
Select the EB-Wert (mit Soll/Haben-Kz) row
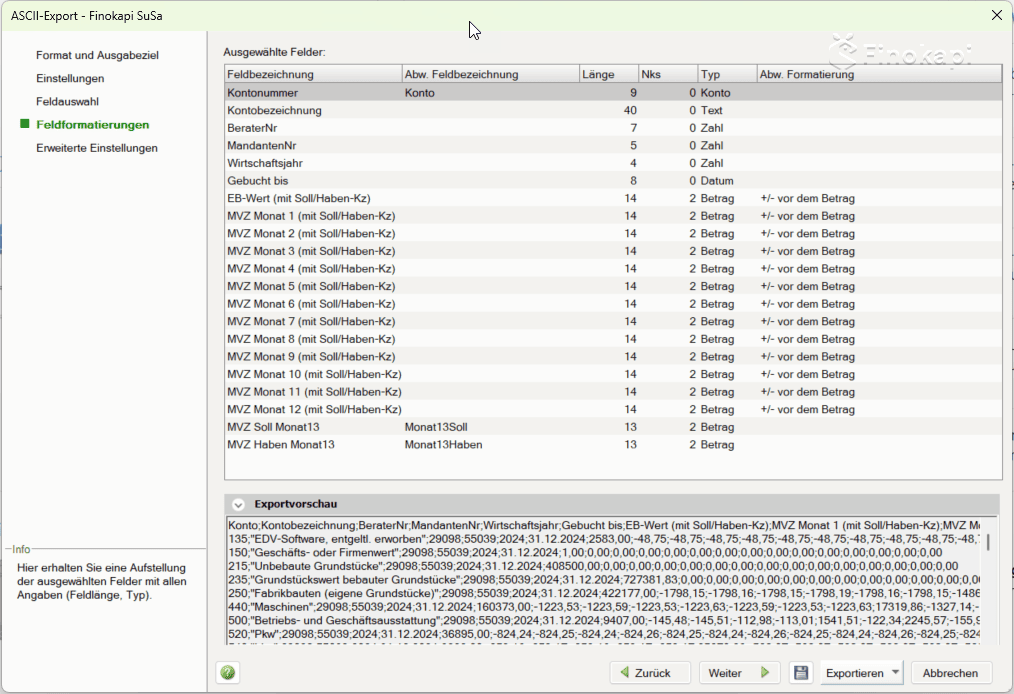click(x=613, y=199)
